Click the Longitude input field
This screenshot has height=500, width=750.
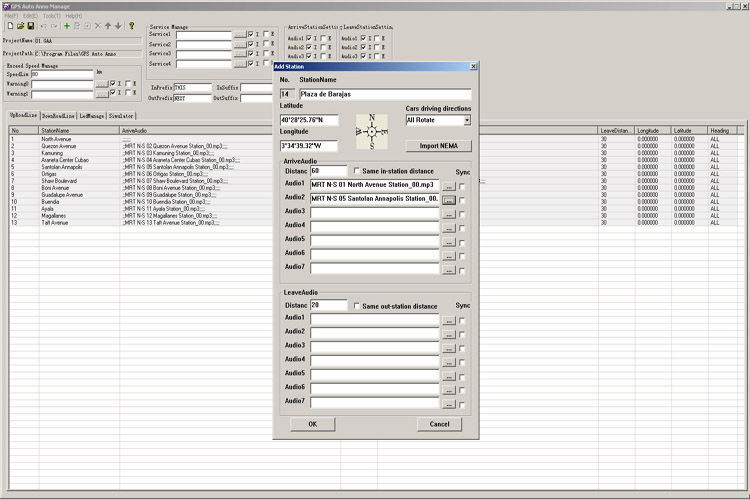pos(309,145)
